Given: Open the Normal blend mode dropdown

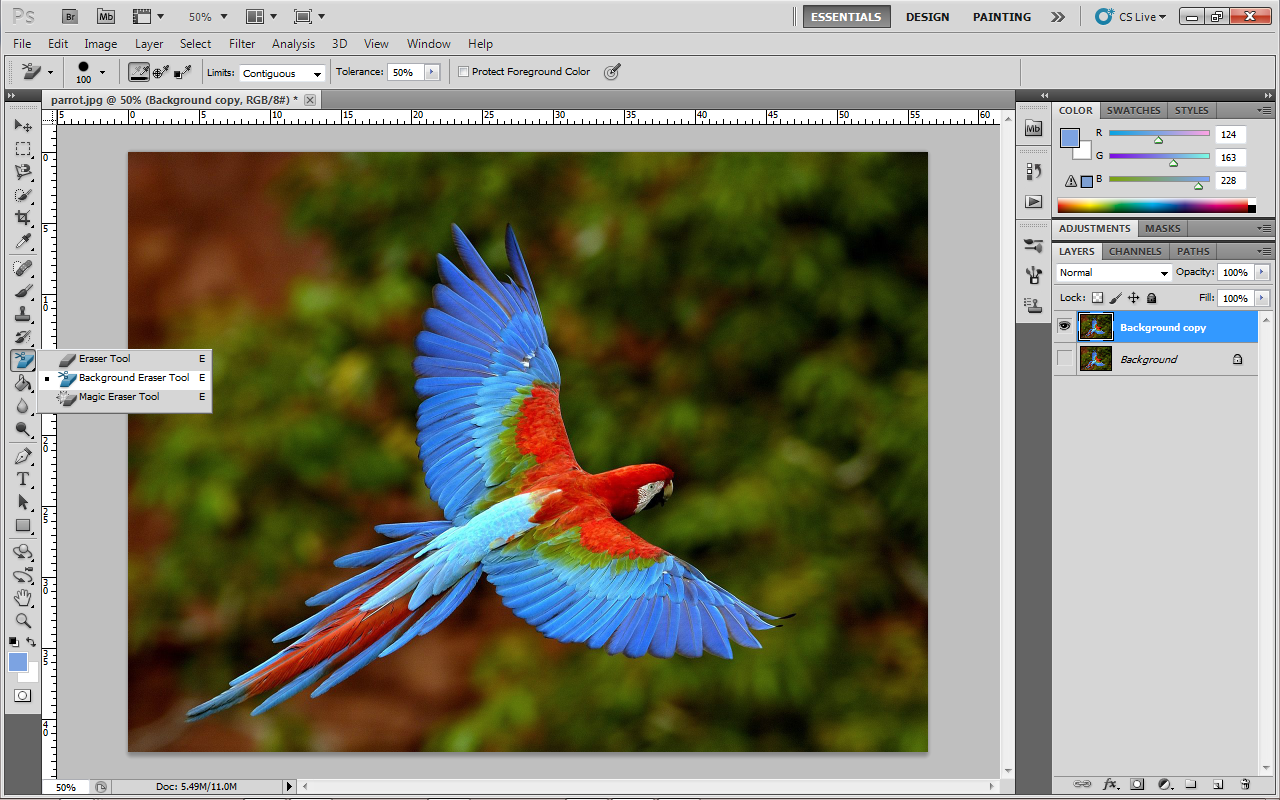Looking at the screenshot, I should pyautogui.click(x=1113, y=273).
